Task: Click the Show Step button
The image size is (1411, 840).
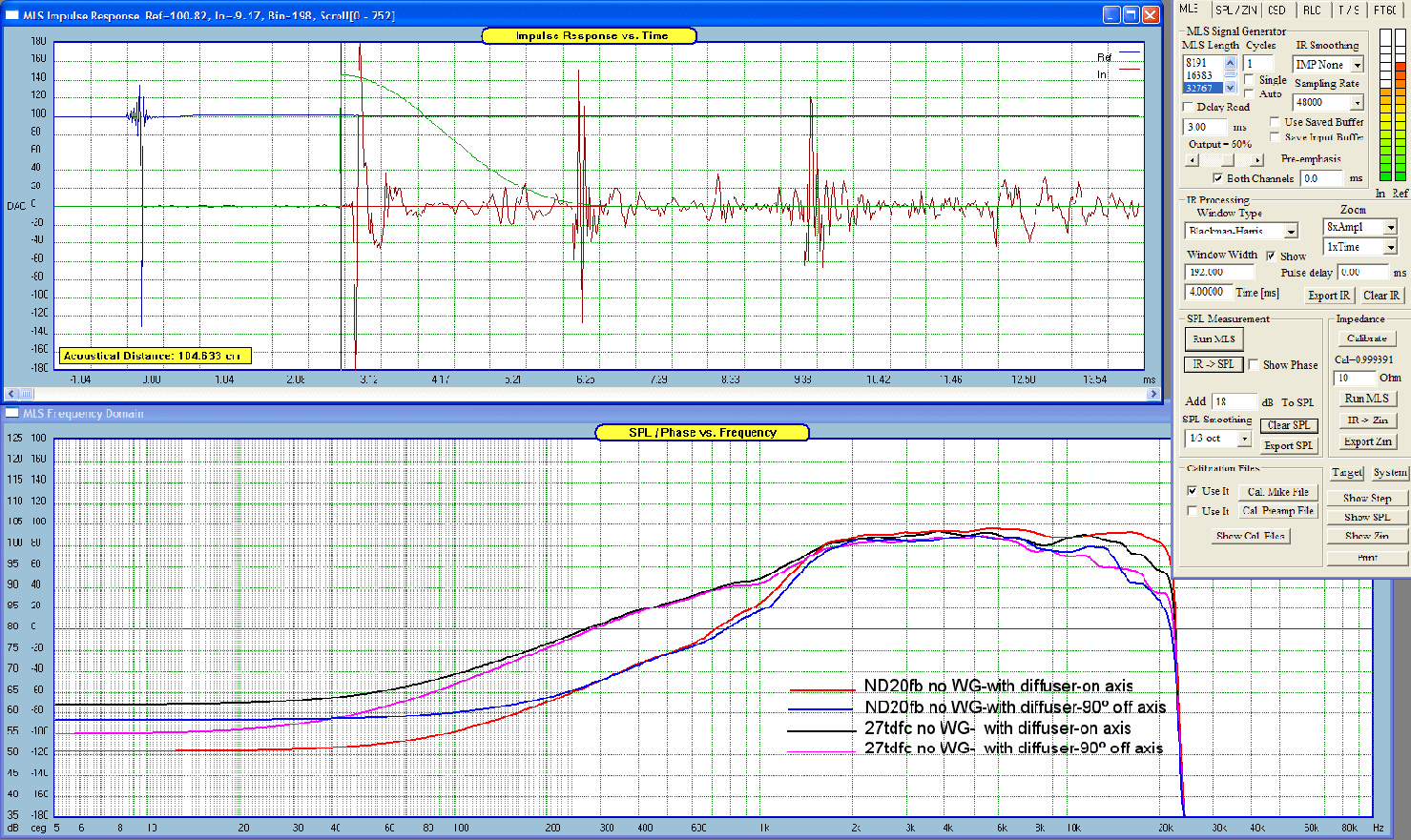Action: point(1367,498)
